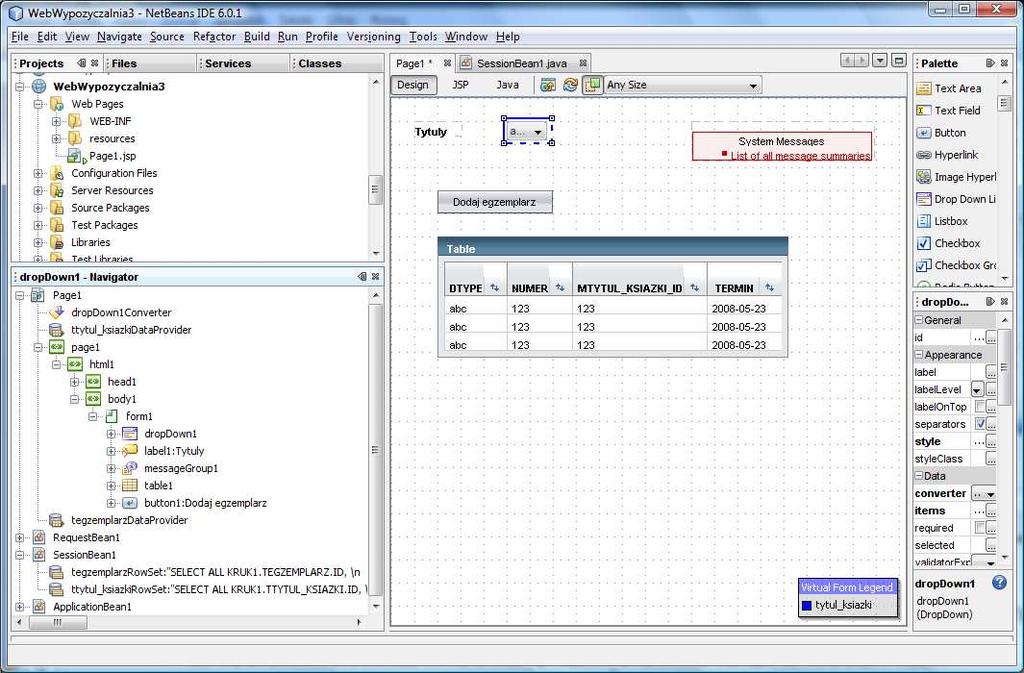The image size is (1024, 673).
Task: Collapse the General properties section
Action: [919, 320]
